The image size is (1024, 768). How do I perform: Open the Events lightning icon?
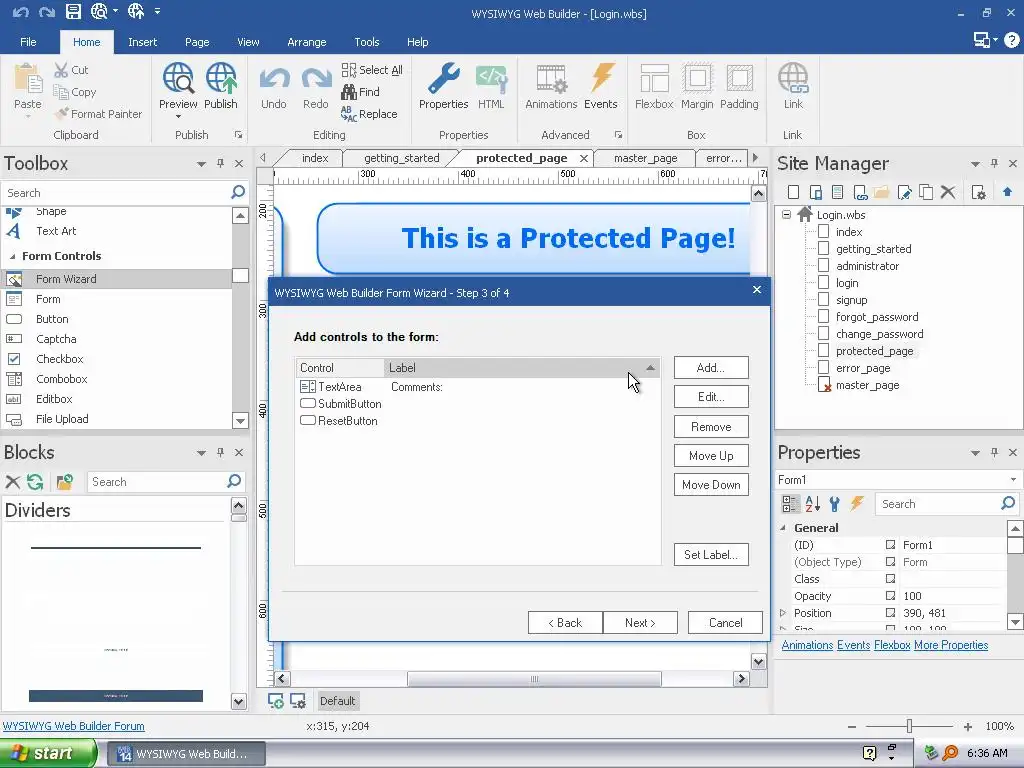tap(601, 78)
